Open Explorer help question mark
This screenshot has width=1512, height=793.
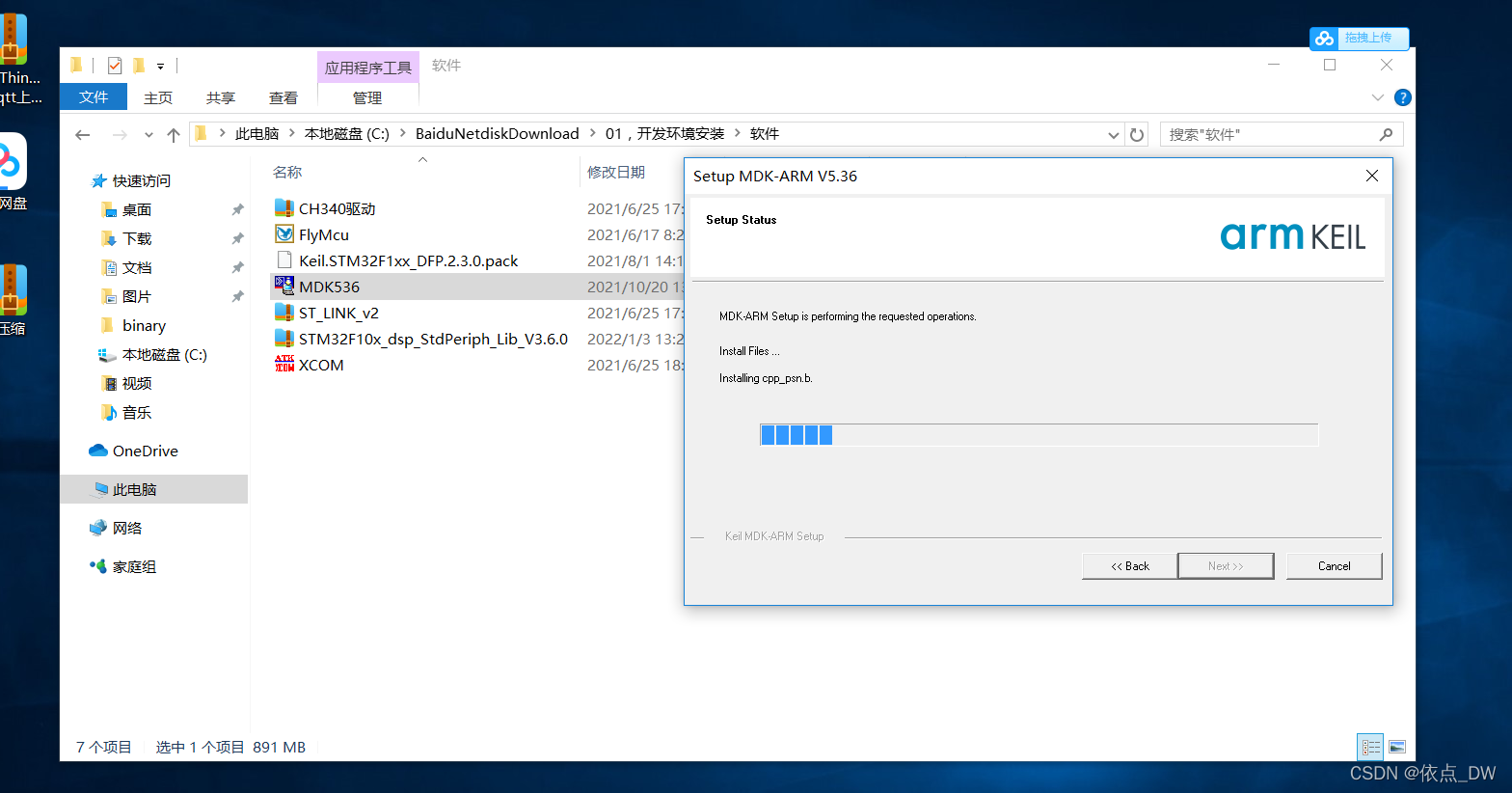1403,97
